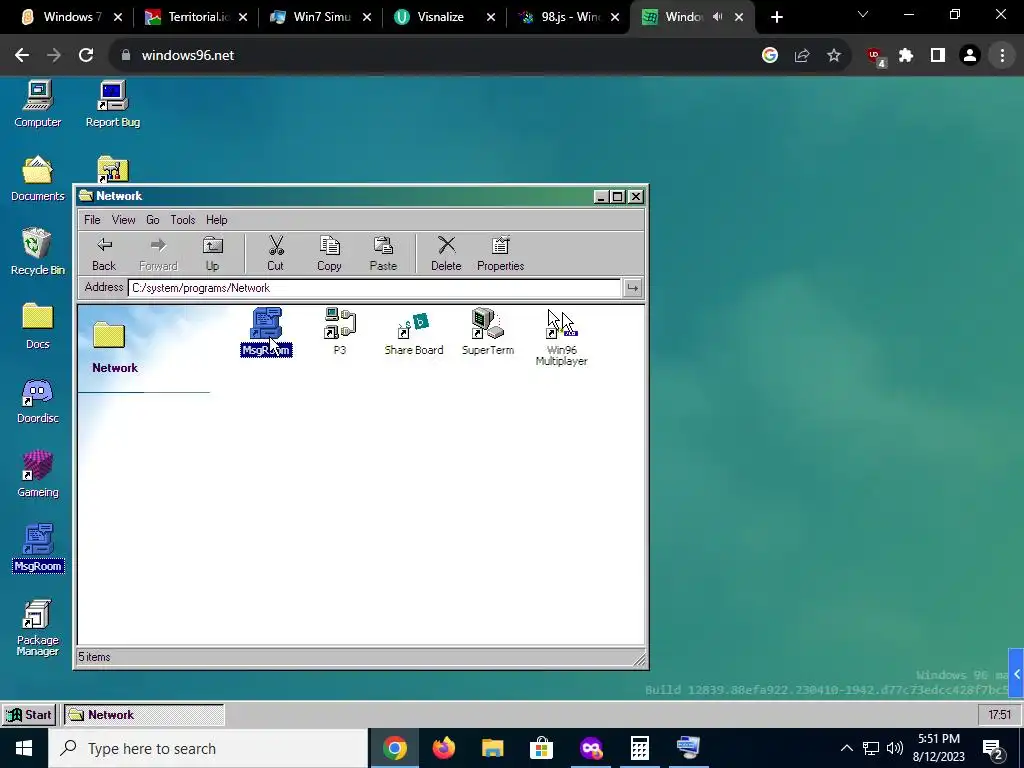Viewport: 1024px width, 768px height.
Task: Expand the blue side panel arrow
Action: (x=1016, y=674)
